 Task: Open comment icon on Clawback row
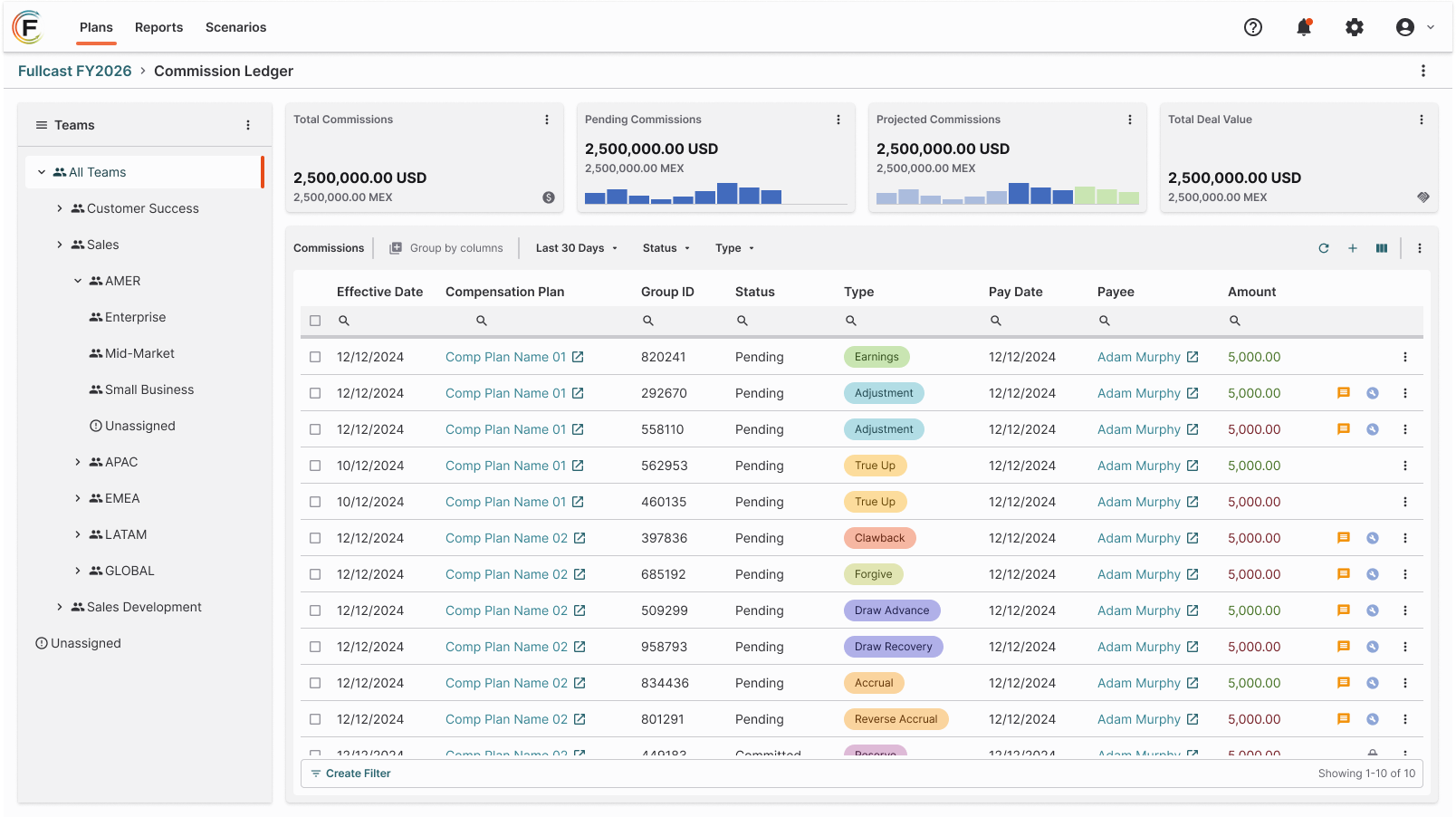point(1344,538)
